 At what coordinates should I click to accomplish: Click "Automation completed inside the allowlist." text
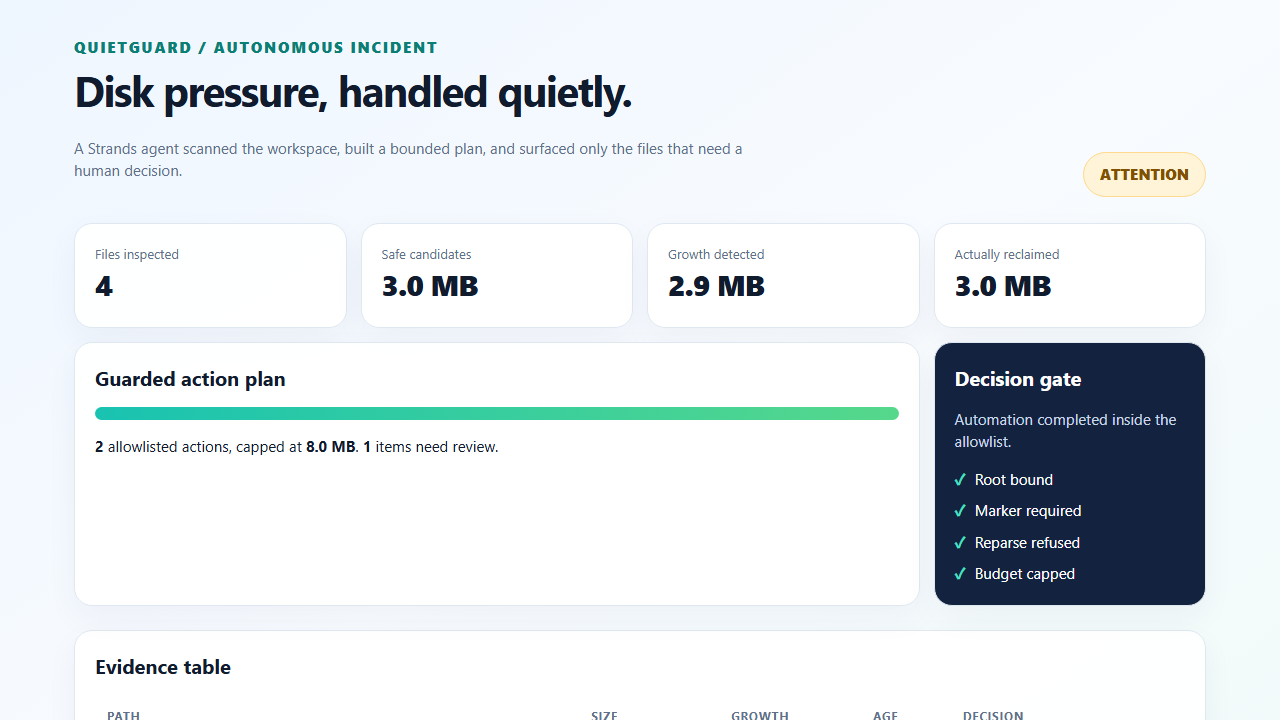1065,431
